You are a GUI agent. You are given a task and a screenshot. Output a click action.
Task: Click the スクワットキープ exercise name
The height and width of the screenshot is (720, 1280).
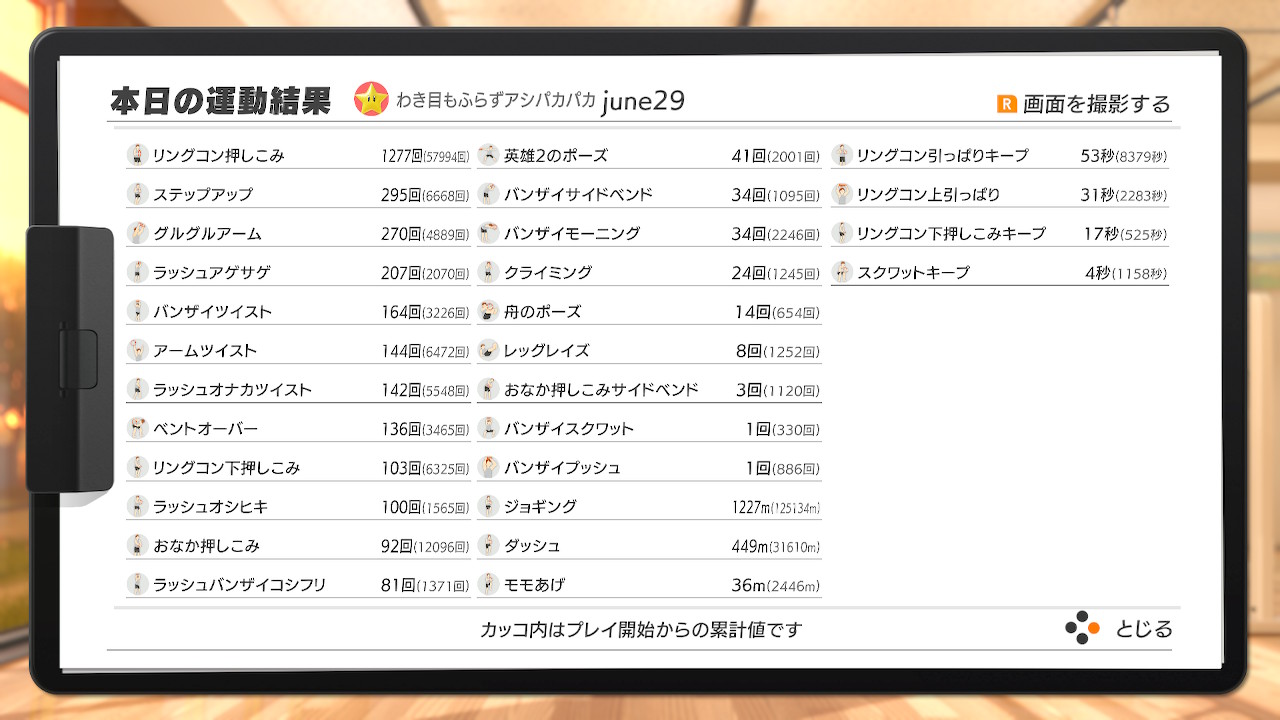[x=913, y=273]
